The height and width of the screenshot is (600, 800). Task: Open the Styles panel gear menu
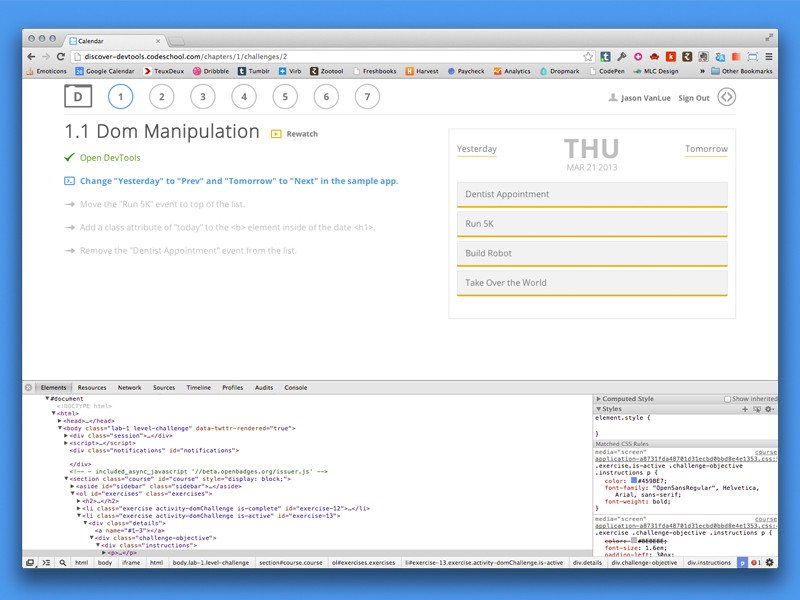769,409
